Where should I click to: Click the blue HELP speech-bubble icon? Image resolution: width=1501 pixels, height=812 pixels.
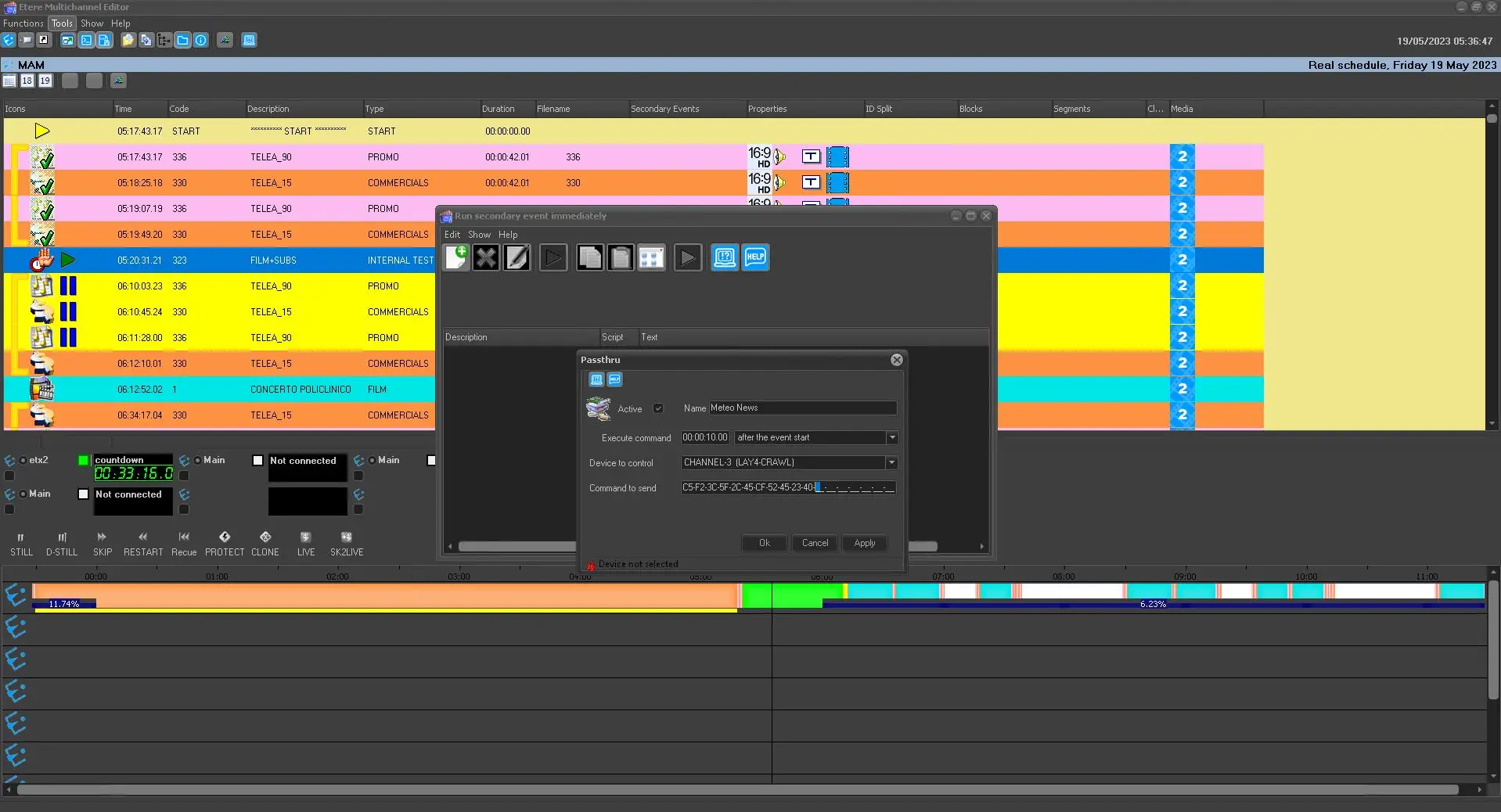[x=755, y=257]
